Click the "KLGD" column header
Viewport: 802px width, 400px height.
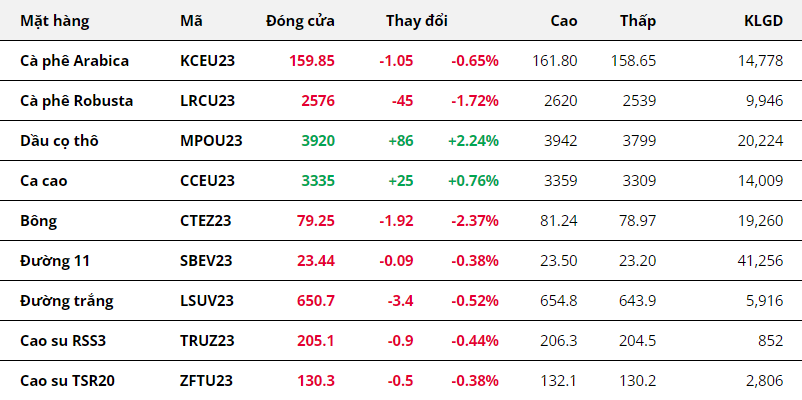tap(764, 20)
